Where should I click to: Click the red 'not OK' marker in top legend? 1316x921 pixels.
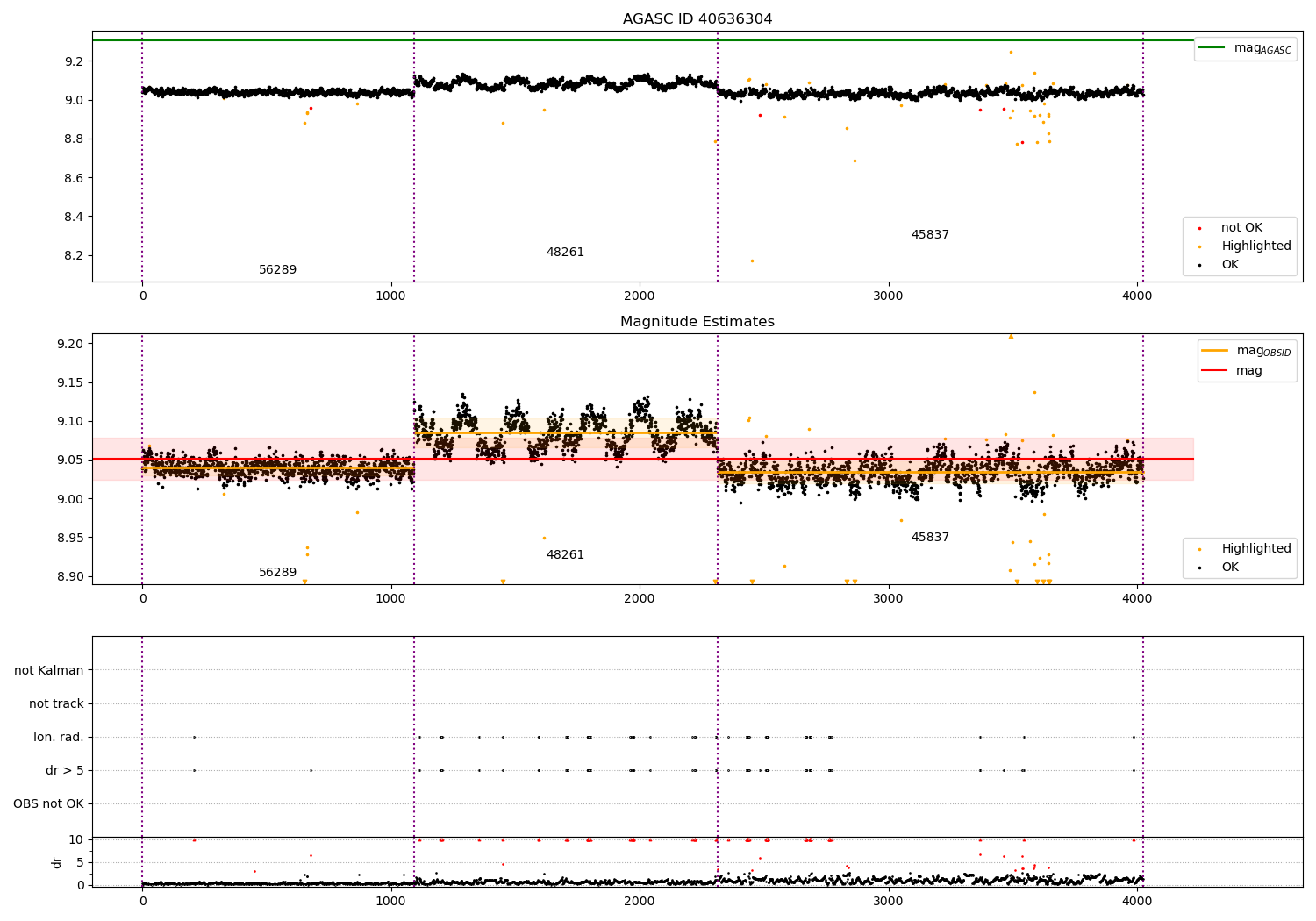coord(1199,228)
